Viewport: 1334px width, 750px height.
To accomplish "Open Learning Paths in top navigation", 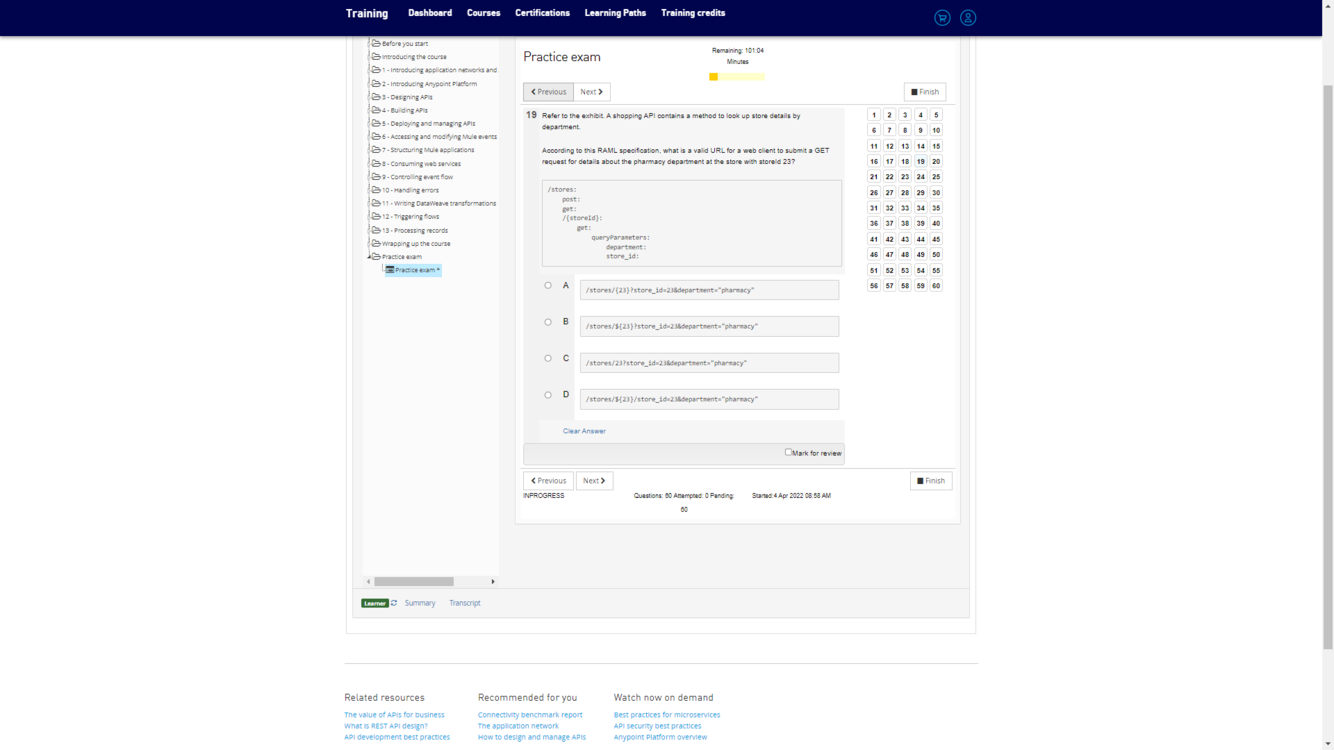I will [615, 13].
